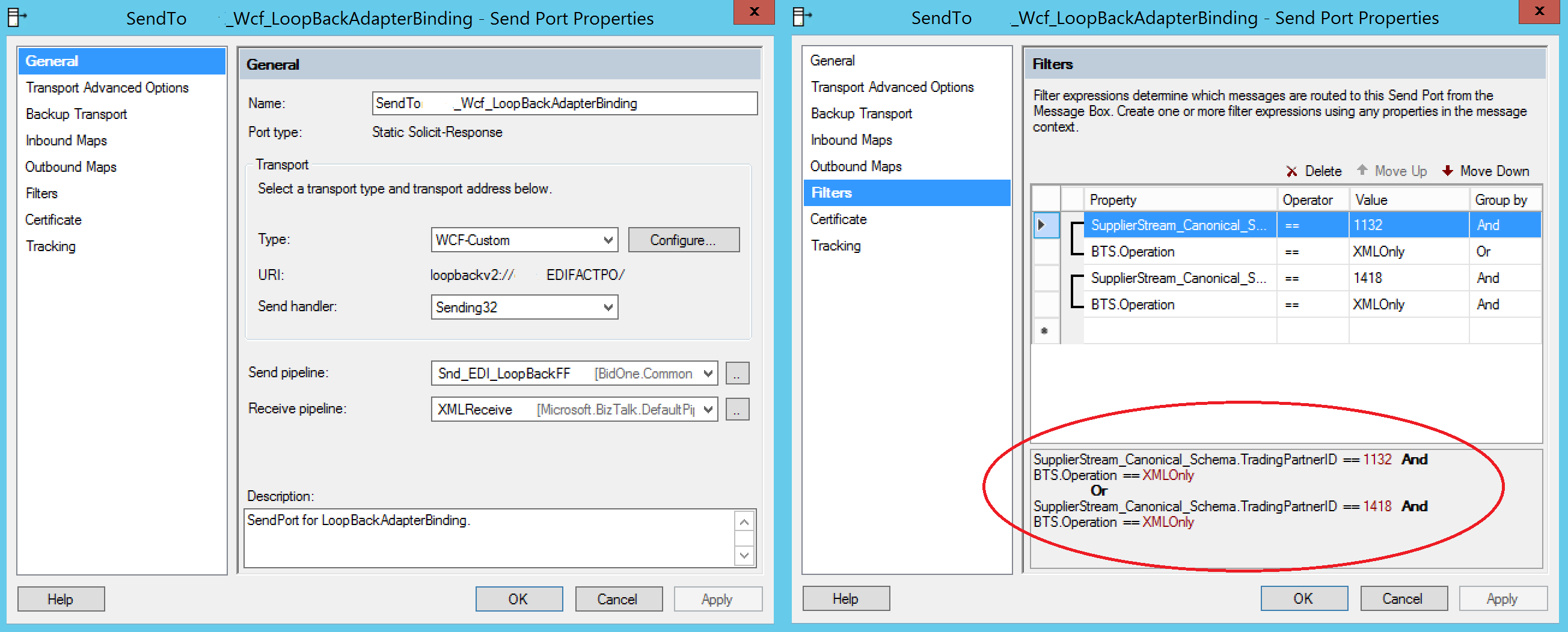Open Inbound Maps in left window
The height and width of the screenshot is (632, 1568).
pyautogui.click(x=66, y=141)
